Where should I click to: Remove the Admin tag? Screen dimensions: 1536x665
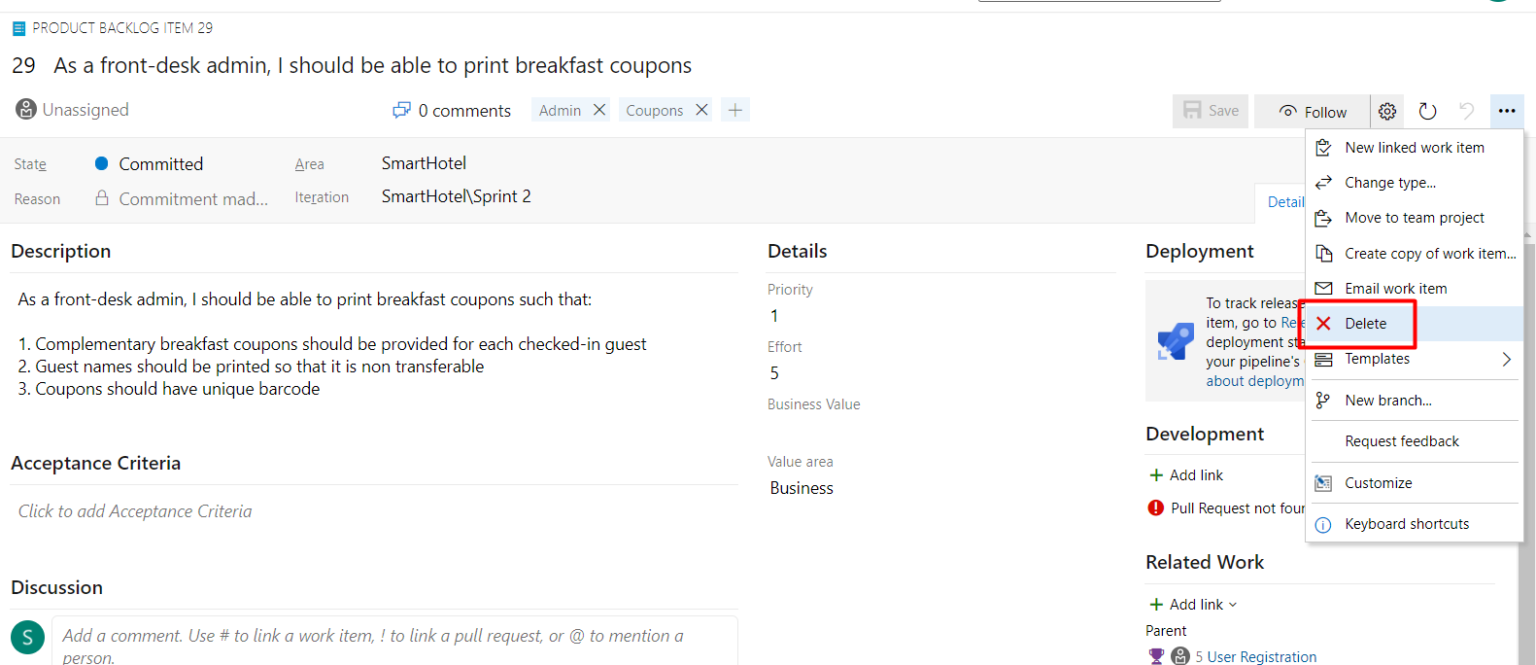point(600,110)
